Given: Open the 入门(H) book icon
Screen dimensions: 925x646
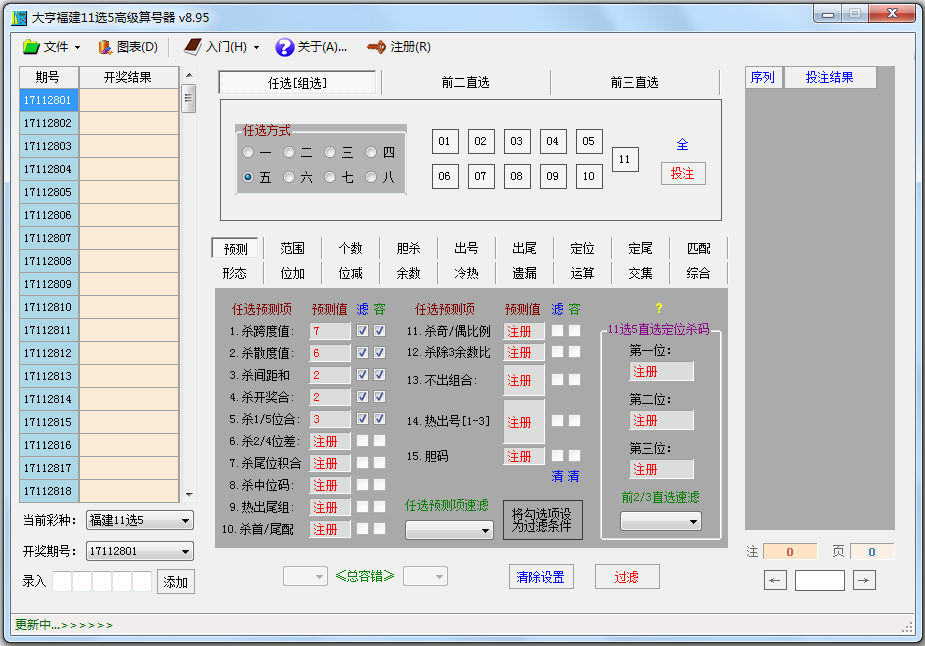Looking at the screenshot, I should click(x=192, y=47).
